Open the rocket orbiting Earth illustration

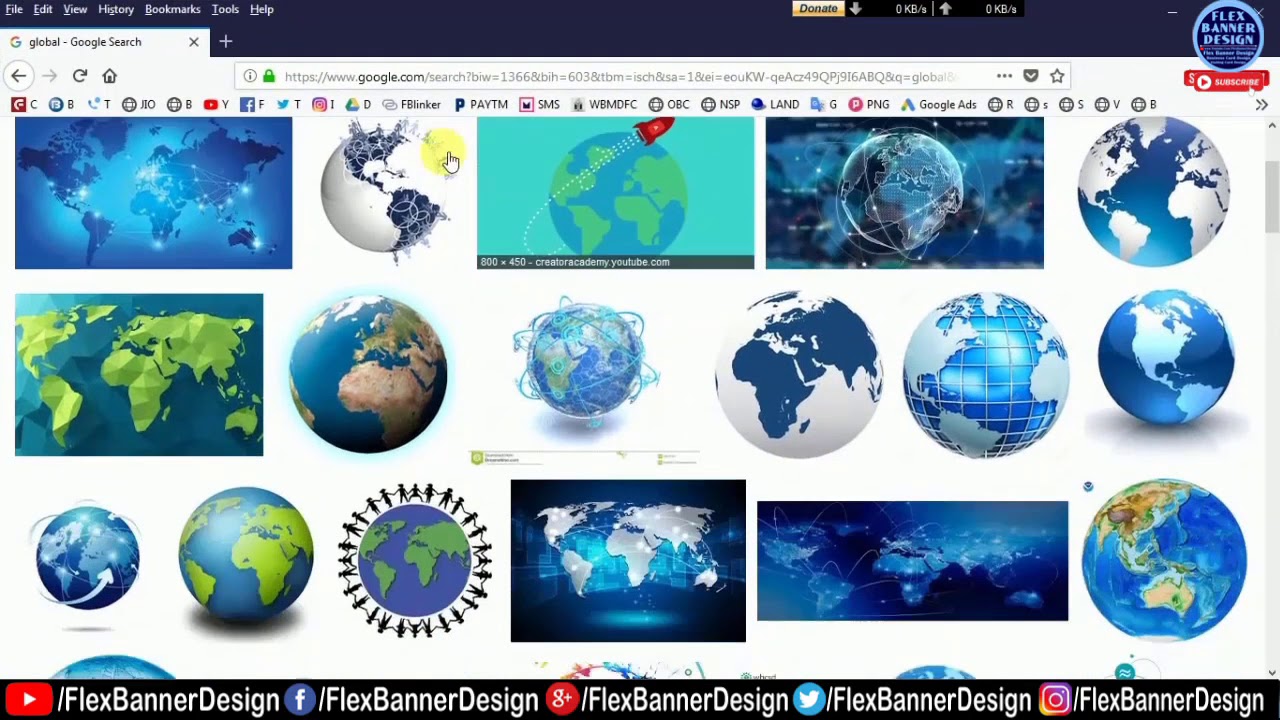click(x=615, y=186)
